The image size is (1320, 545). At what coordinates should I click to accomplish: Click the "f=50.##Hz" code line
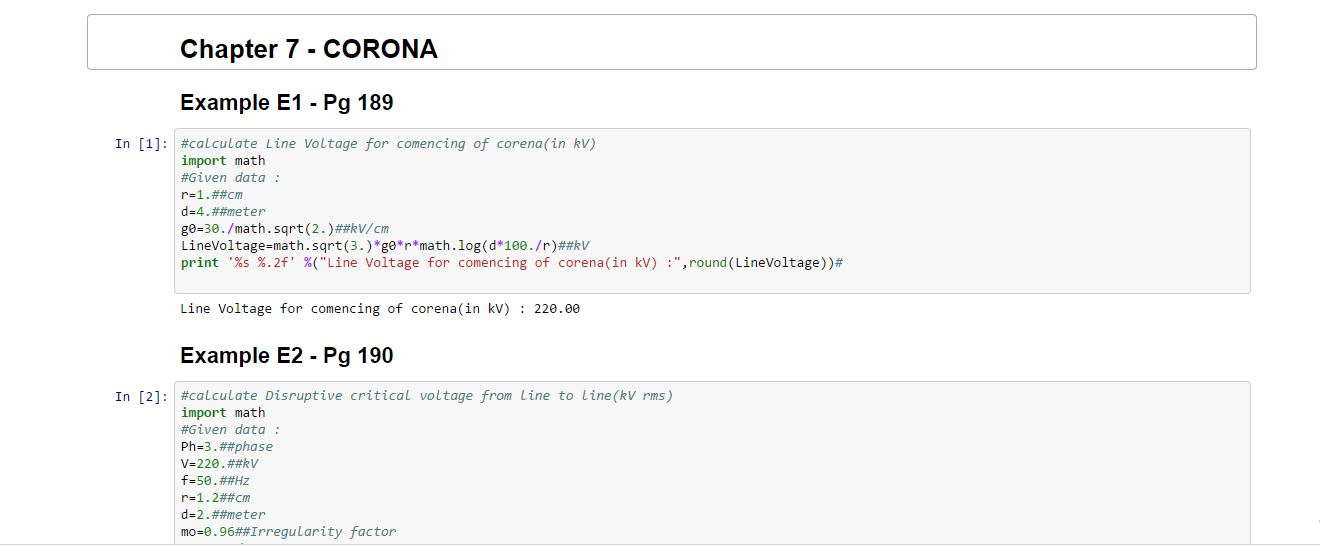pyautogui.click(x=215, y=481)
